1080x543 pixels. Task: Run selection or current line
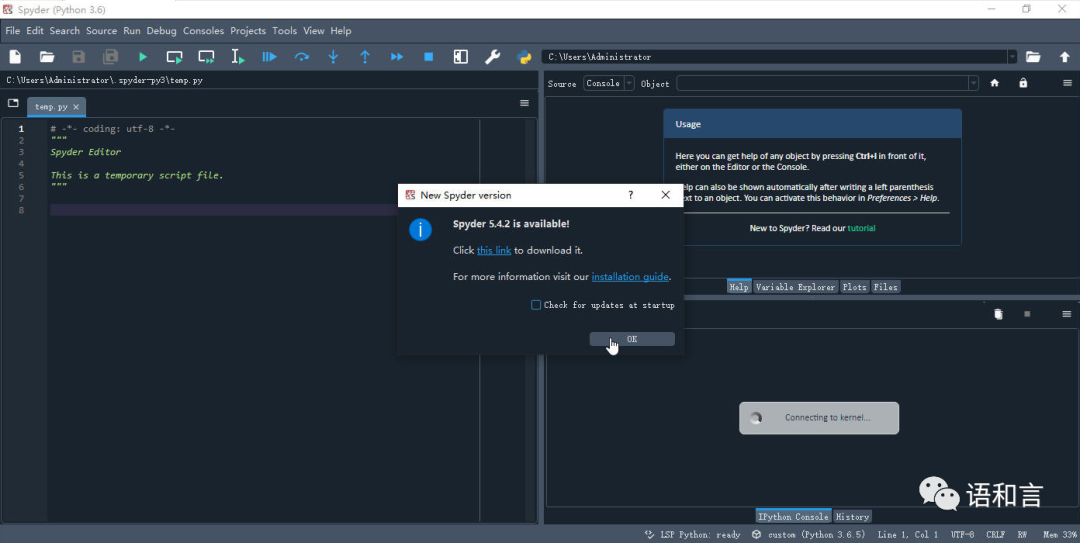click(x=238, y=57)
